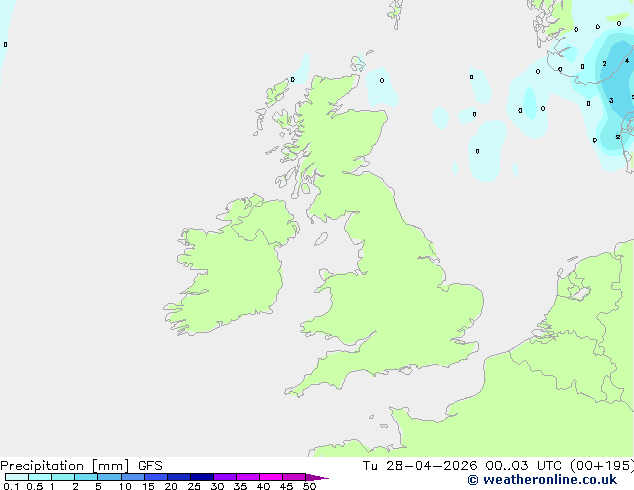Click the above-50 mm arrow legend tip
The width and height of the screenshot is (634, 490).
317,477
